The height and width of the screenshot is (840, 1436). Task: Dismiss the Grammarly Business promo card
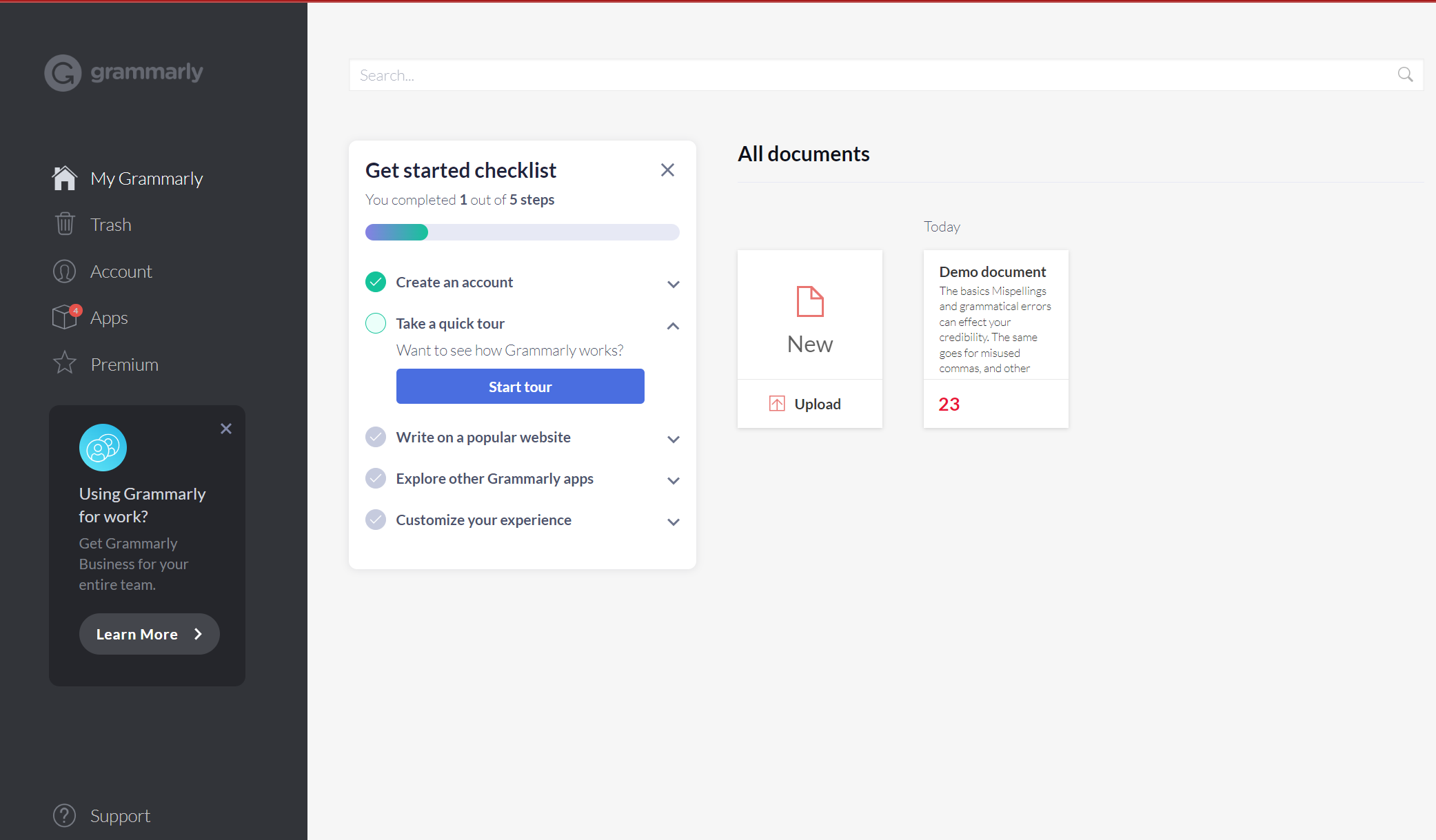226,429
